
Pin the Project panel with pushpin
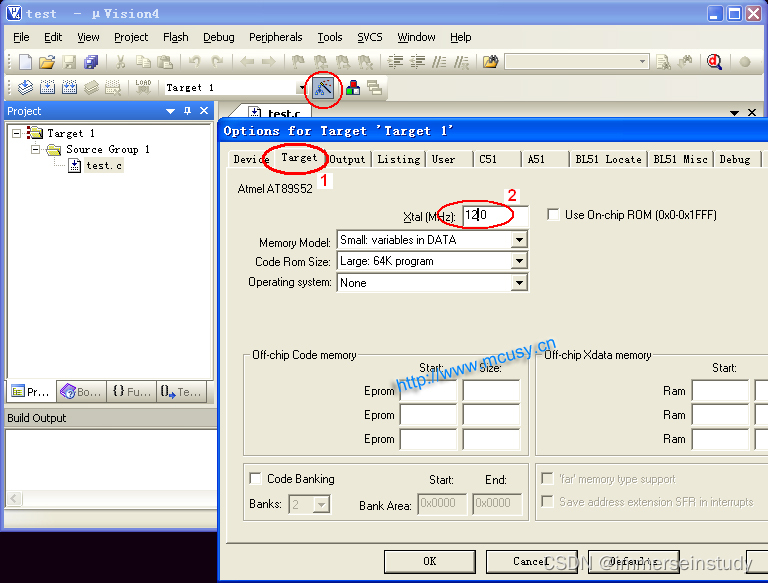[187, 111]
